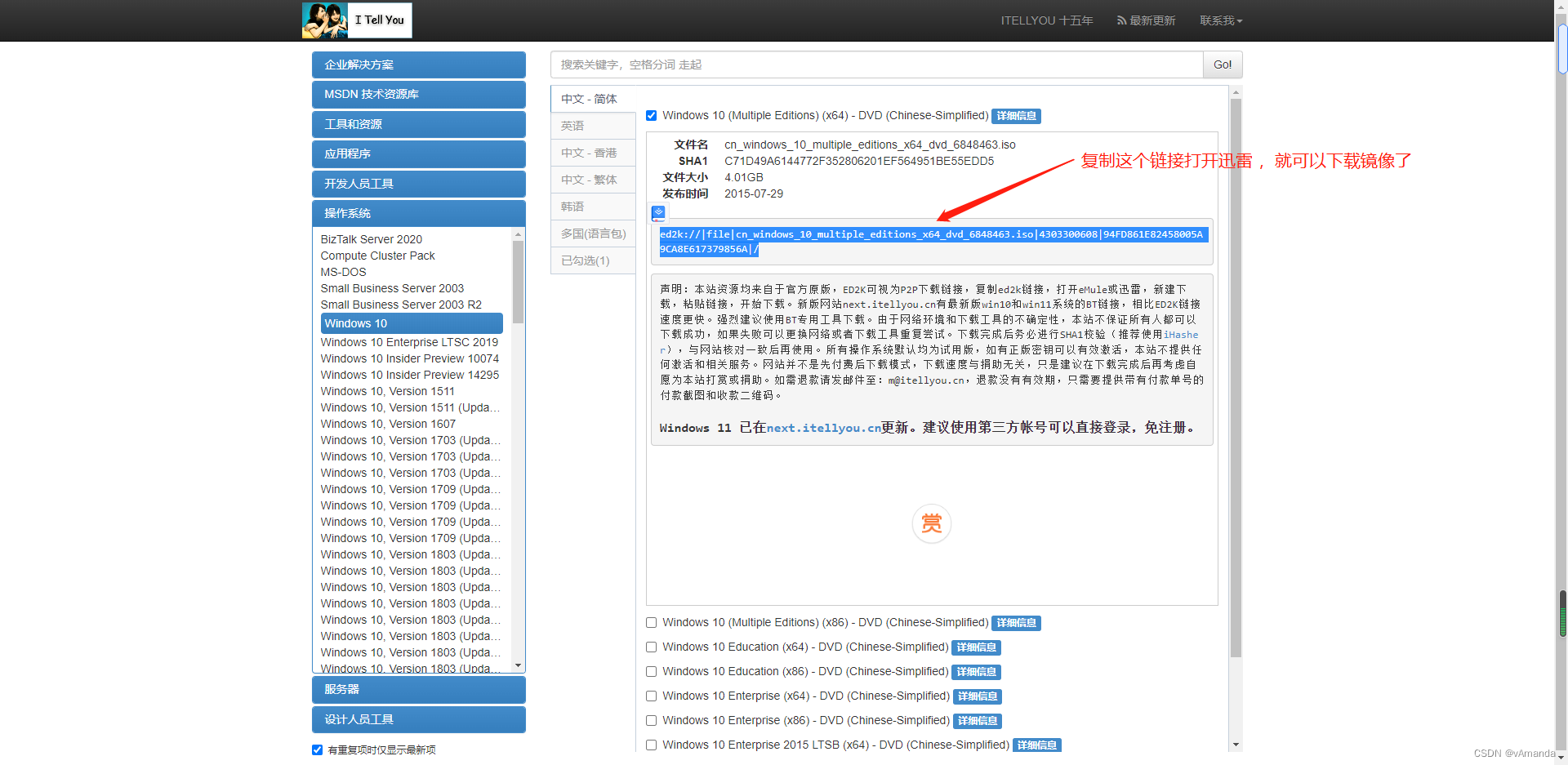Click the iHasher link in the notice
This screenshot has height=765, width=1568.
[1181, 335]
